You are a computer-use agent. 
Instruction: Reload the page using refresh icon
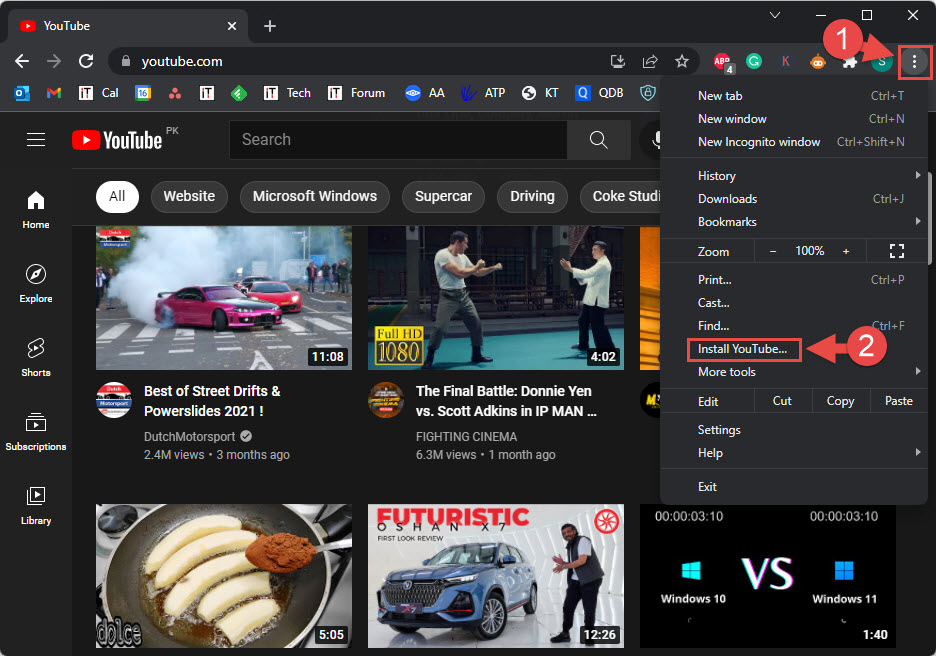pyautogui.click(x=86, y=61)
